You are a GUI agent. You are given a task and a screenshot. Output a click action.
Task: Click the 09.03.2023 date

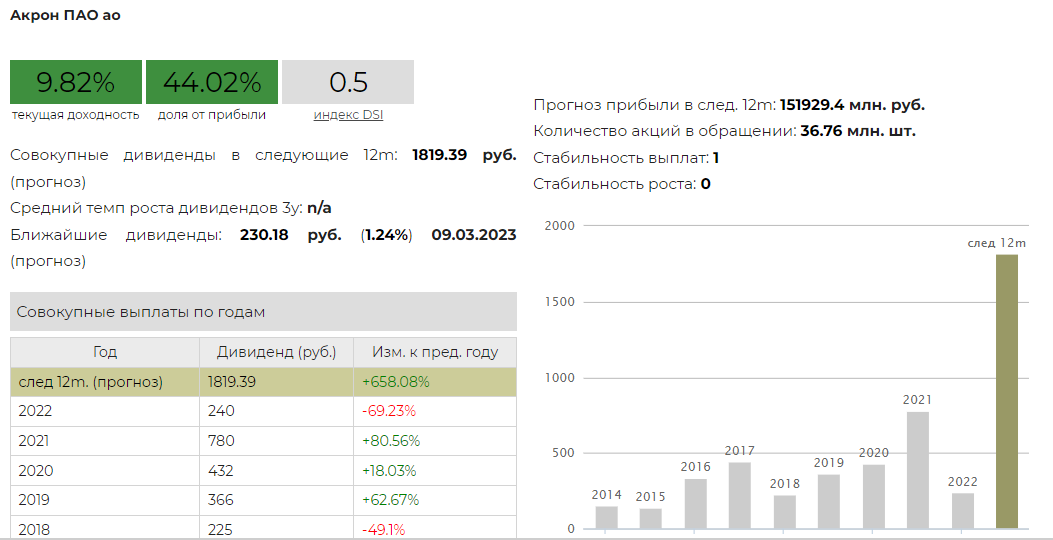coord(473,235)
